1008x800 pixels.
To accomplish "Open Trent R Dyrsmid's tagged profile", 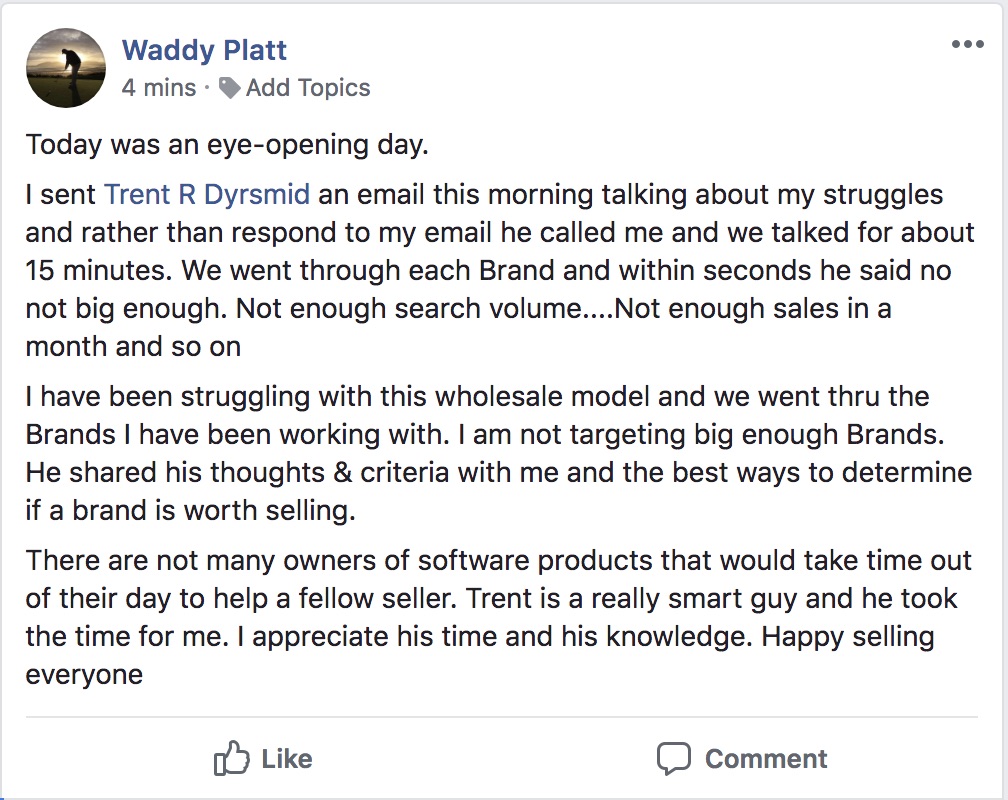I will [206, 194].
